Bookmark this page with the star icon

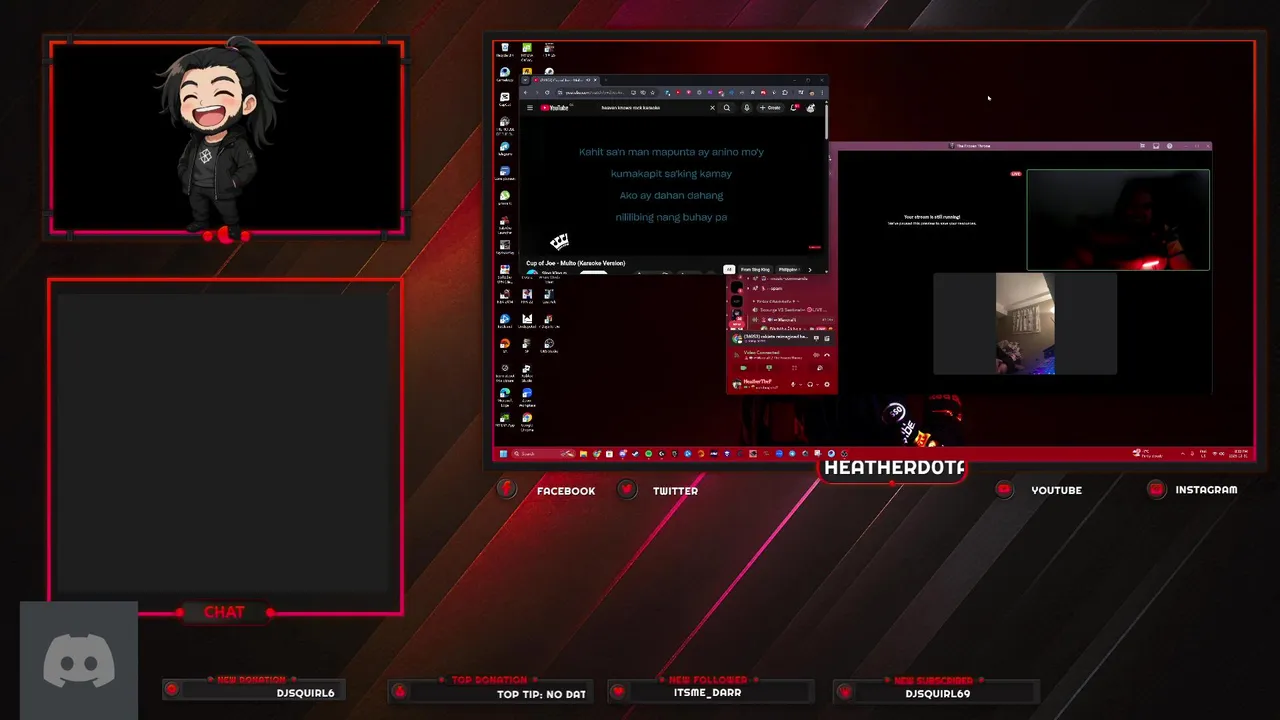pos(652,92)
